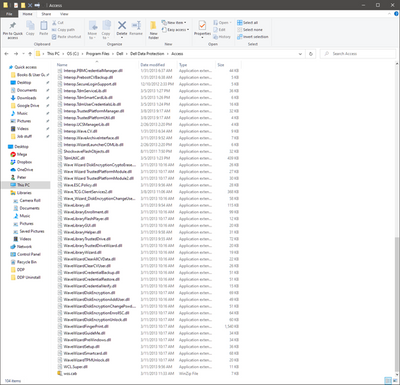Switch to large icons view in status bar
The image size is (400, 385).
click(x=395, y=380)
